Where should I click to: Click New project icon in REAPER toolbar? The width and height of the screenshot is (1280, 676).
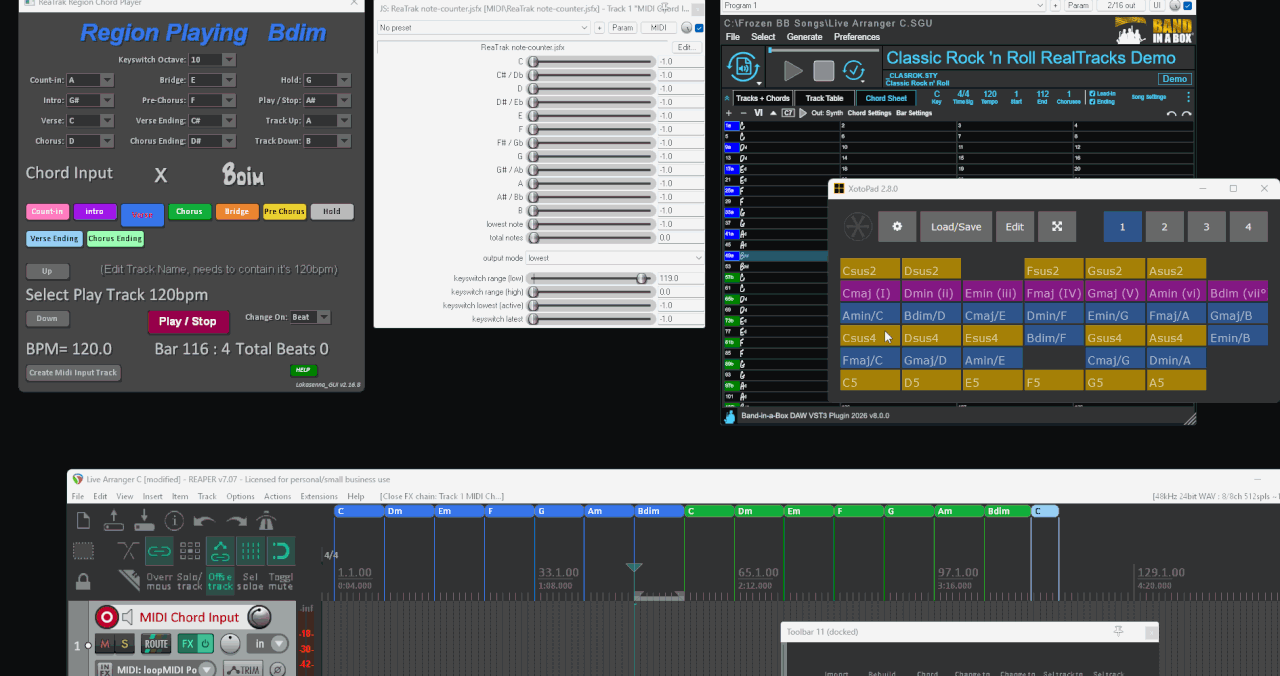84,520
